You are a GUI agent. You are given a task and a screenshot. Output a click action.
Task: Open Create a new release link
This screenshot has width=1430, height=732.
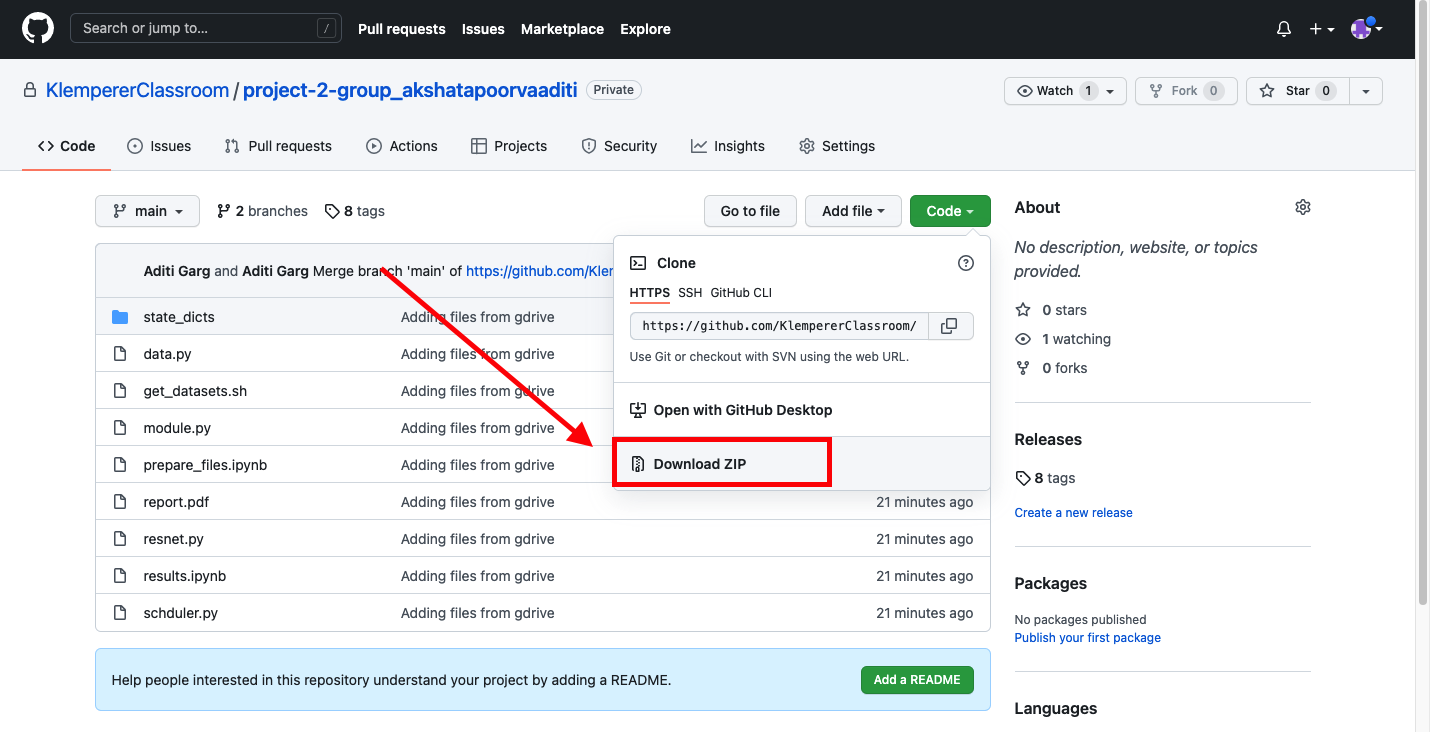tap(1073, 513)
